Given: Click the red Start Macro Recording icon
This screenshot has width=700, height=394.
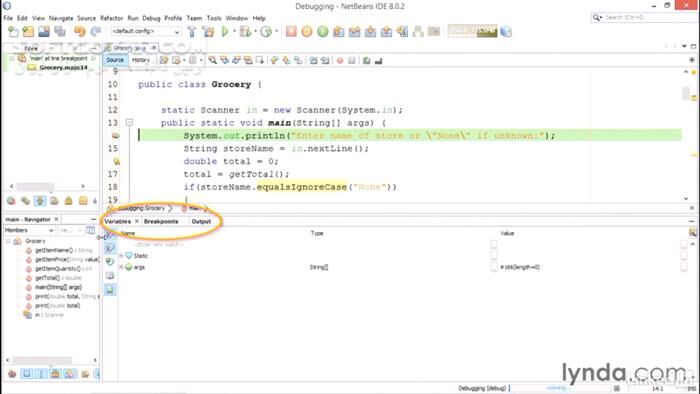Looking at the screenshot, I should pos(340,60).
